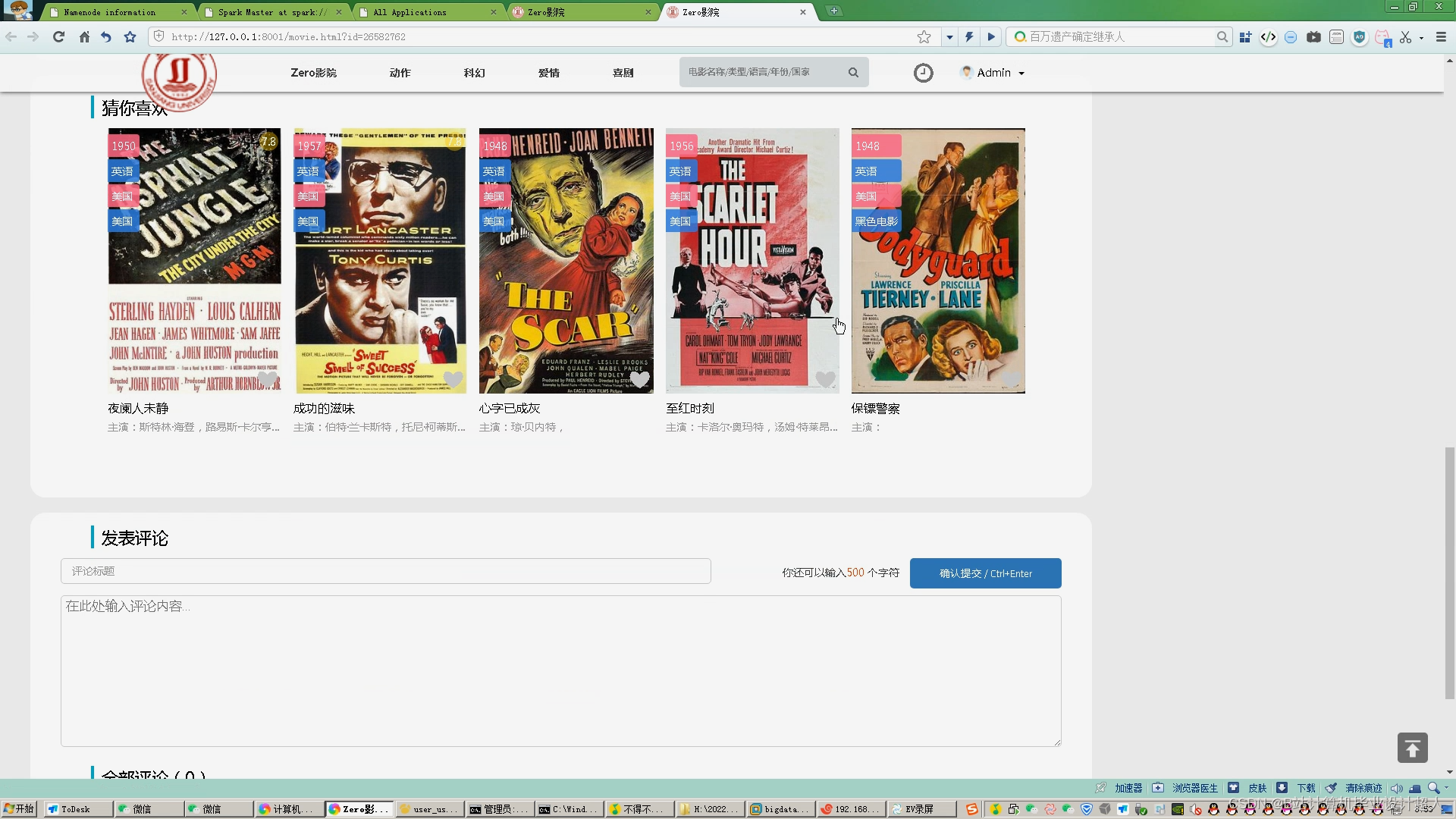The height and width of the screenshot is (819, 1456).
Task: Open the history clock icon
Action: click(x=923, y=73)
